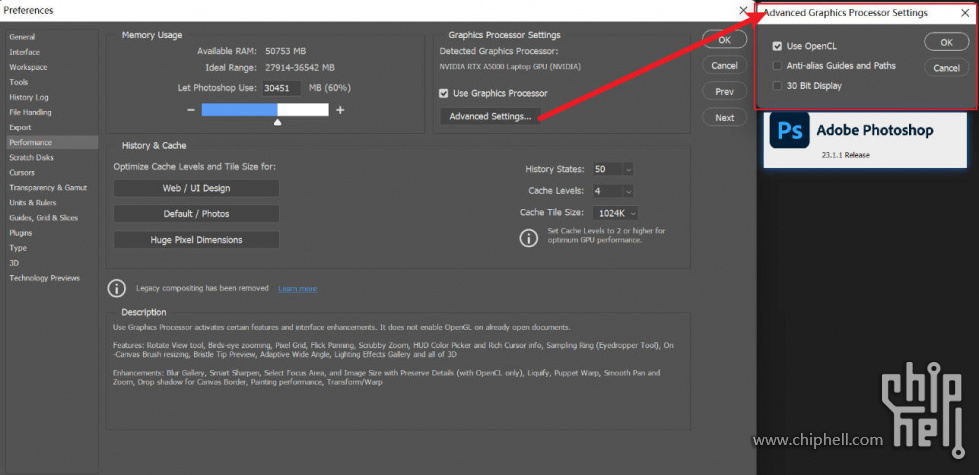Click the memory usage slider bar

[265, 110]
